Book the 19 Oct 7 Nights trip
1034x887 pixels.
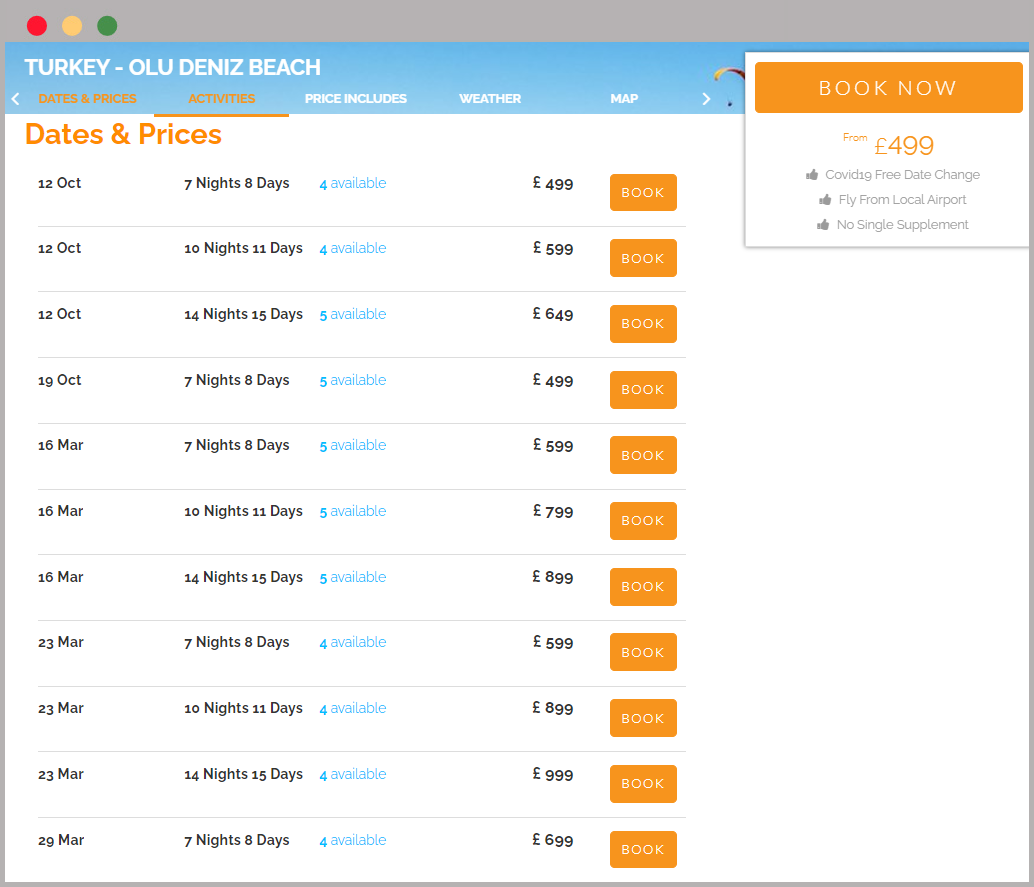click(643, 390)
